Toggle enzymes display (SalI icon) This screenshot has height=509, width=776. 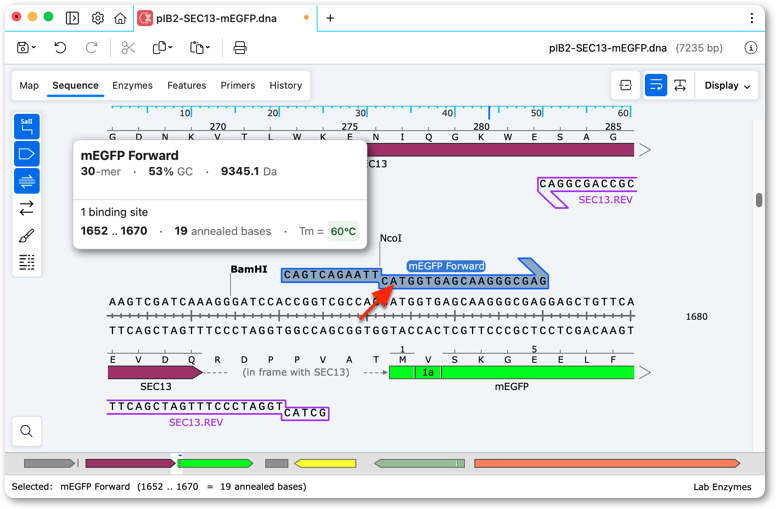(x=27, y=126)
